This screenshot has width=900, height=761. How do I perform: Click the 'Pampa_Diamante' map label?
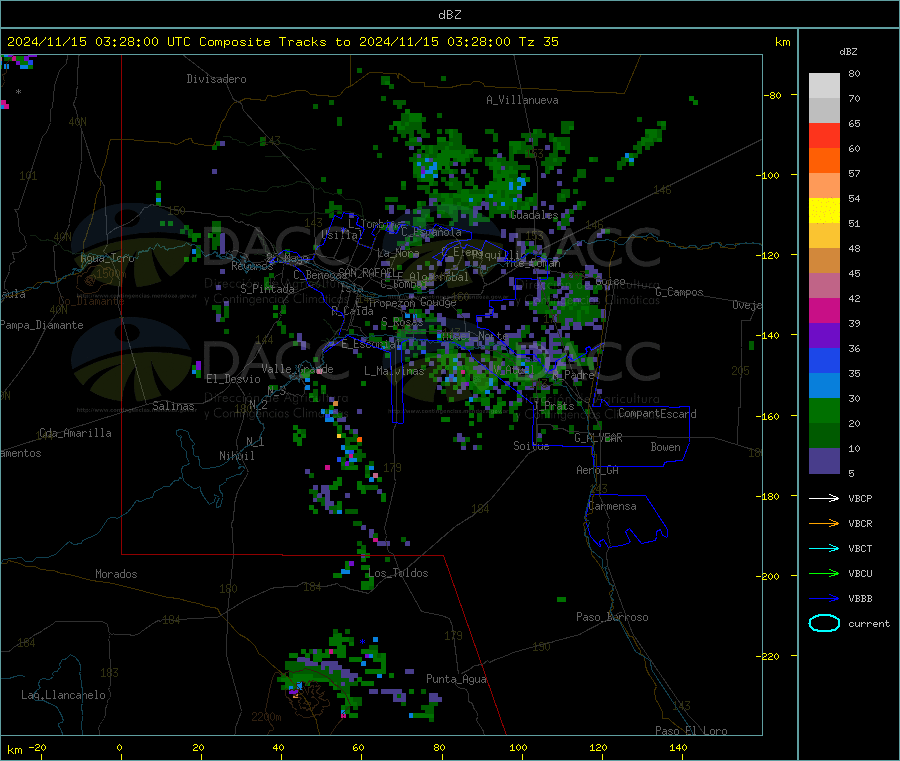tap(42, 325)
